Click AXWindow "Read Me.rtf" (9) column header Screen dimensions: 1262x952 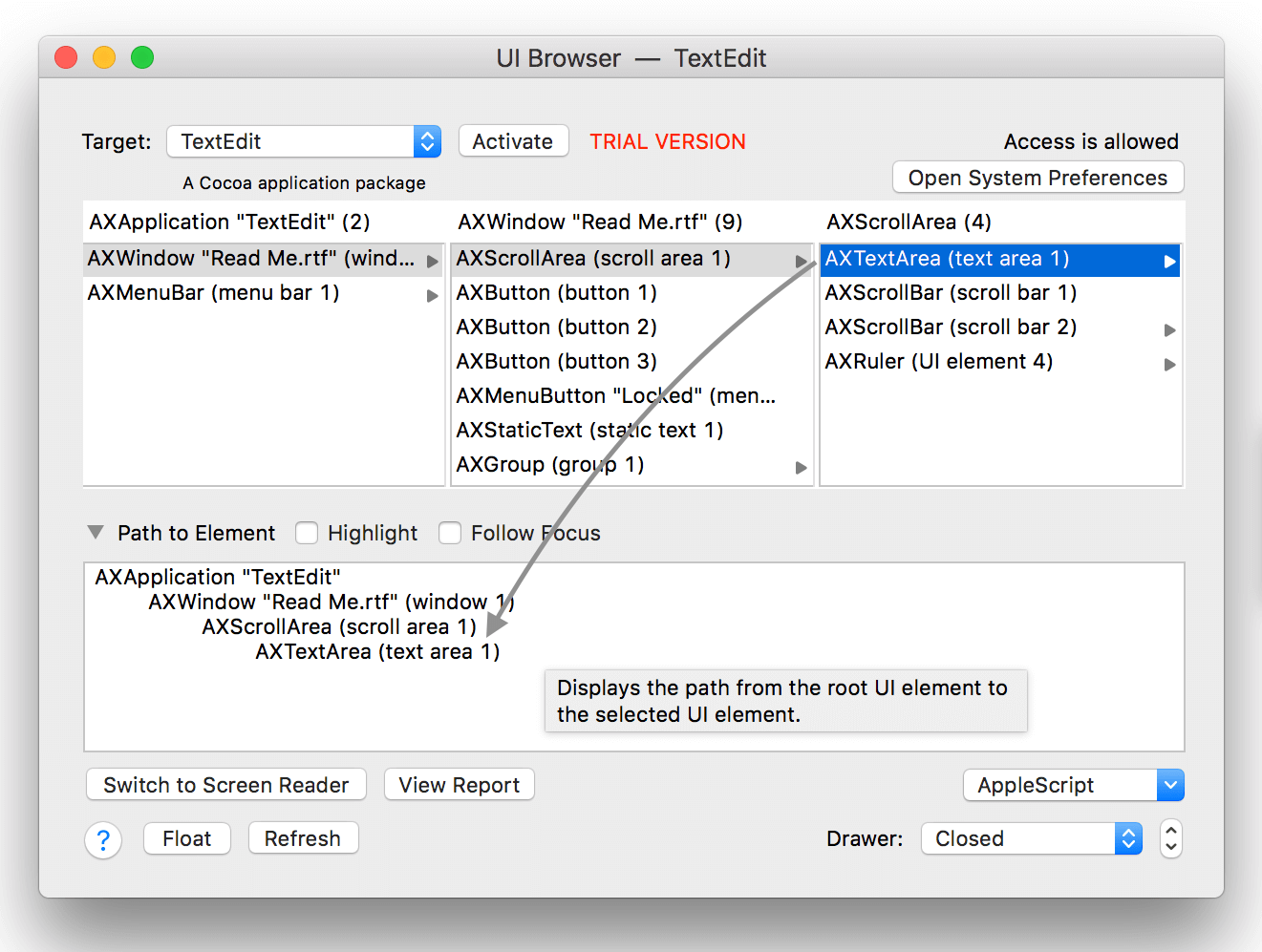pos(600,222)
